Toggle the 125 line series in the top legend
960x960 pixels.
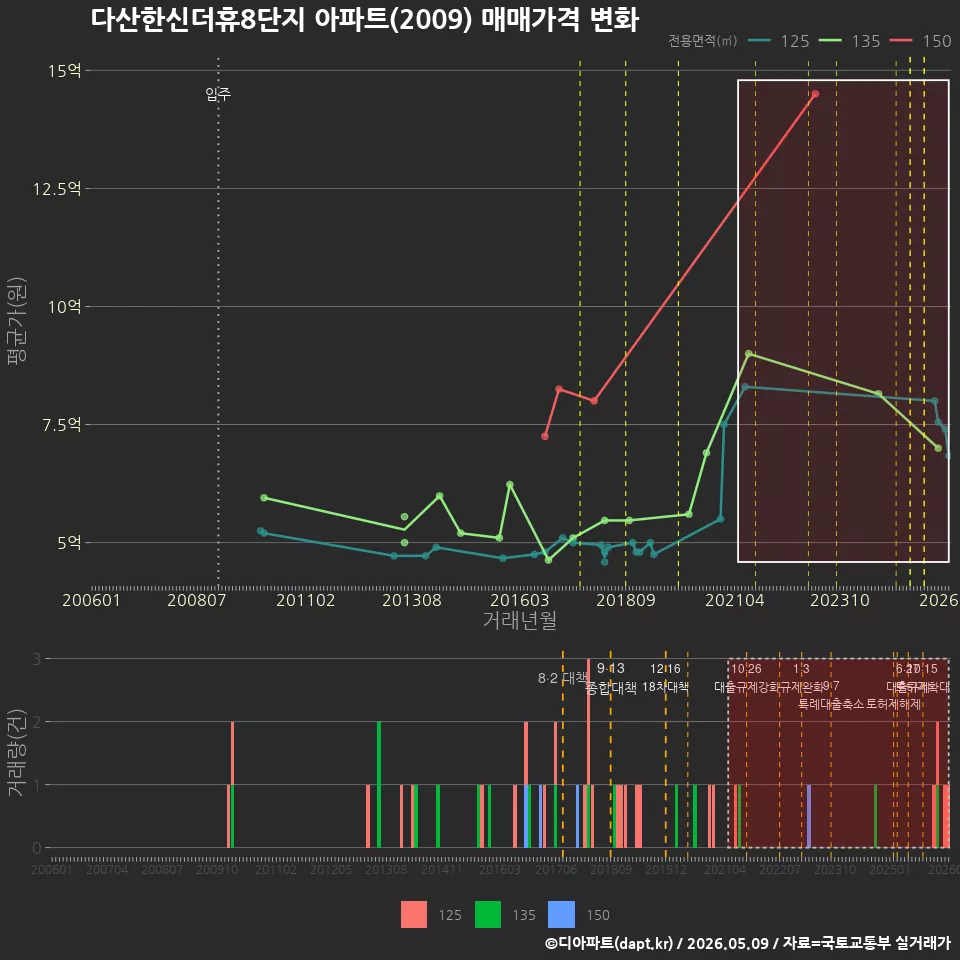tap(779, 41)
